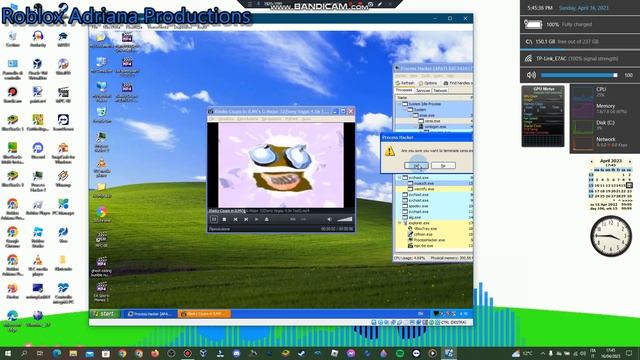Open the Oracle VM VirtualBox desktop icon
640x360 pixels.
pos(38,69)
